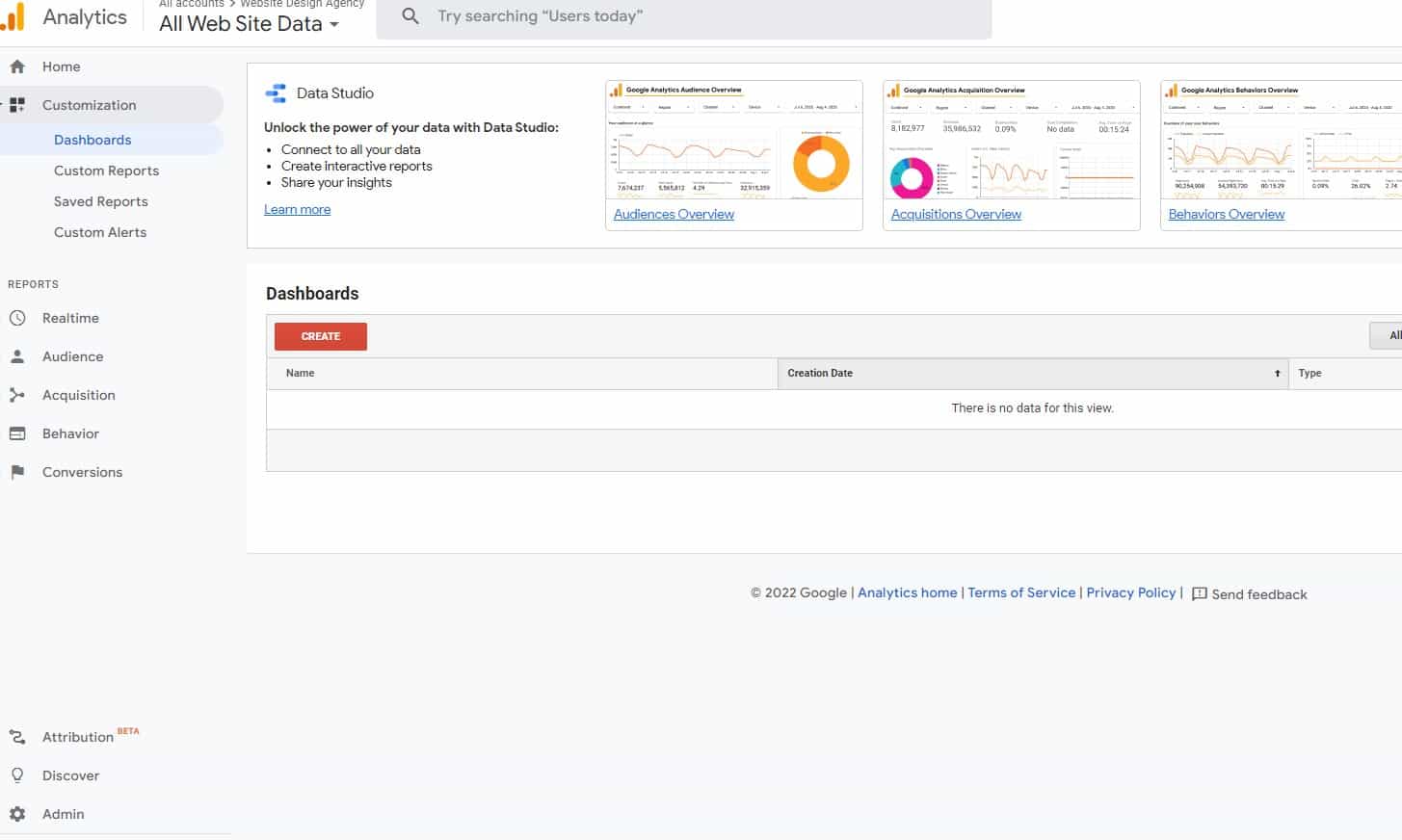Open the Home menu item
The width and height of the screenshot is (1402, 840).
[x=61, y=66]
